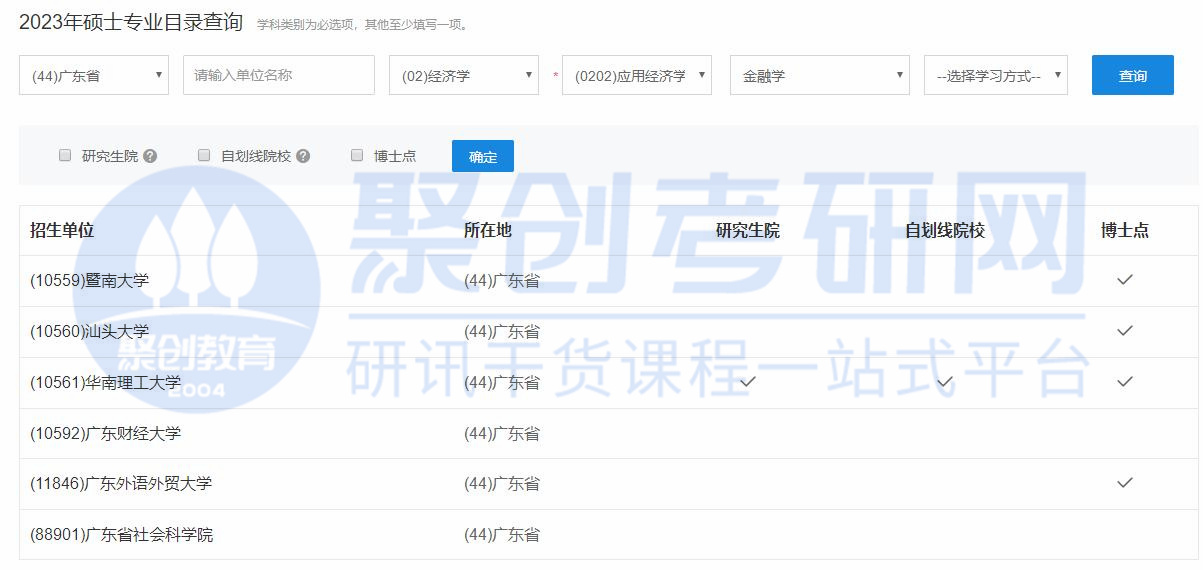Click (44)广东省 in the 暨南大学 row
Image resolution: width=1203 pixels, height=570 pixels.
pos(502,281)
